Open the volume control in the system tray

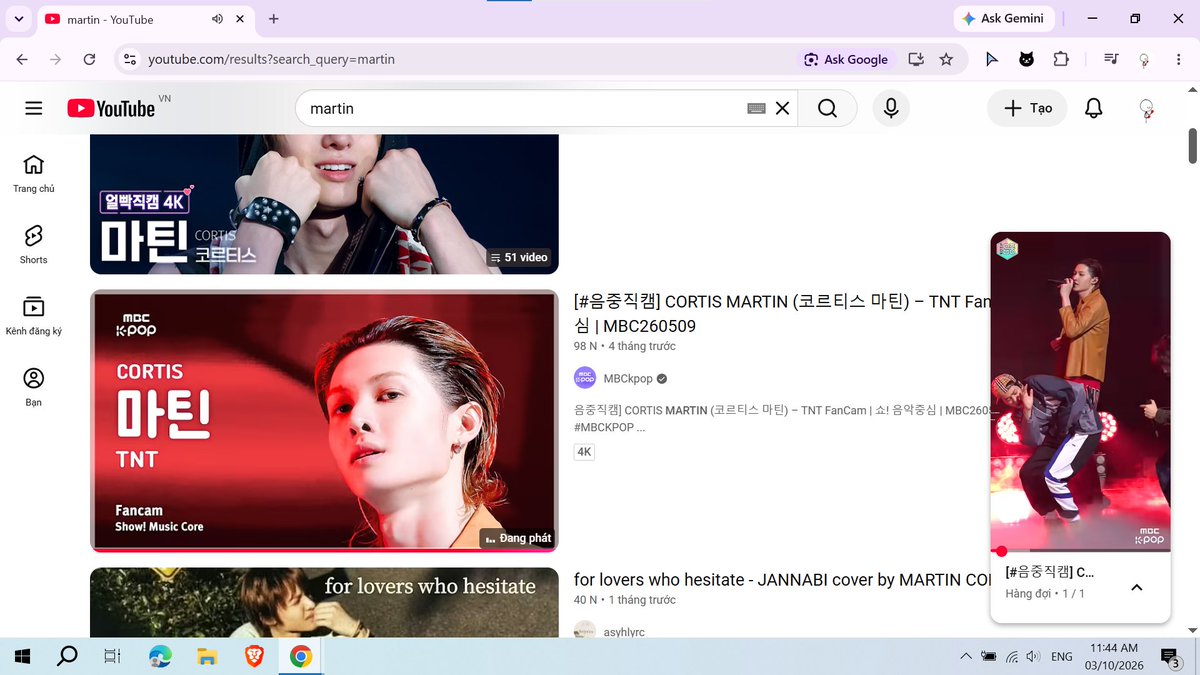1033,656
